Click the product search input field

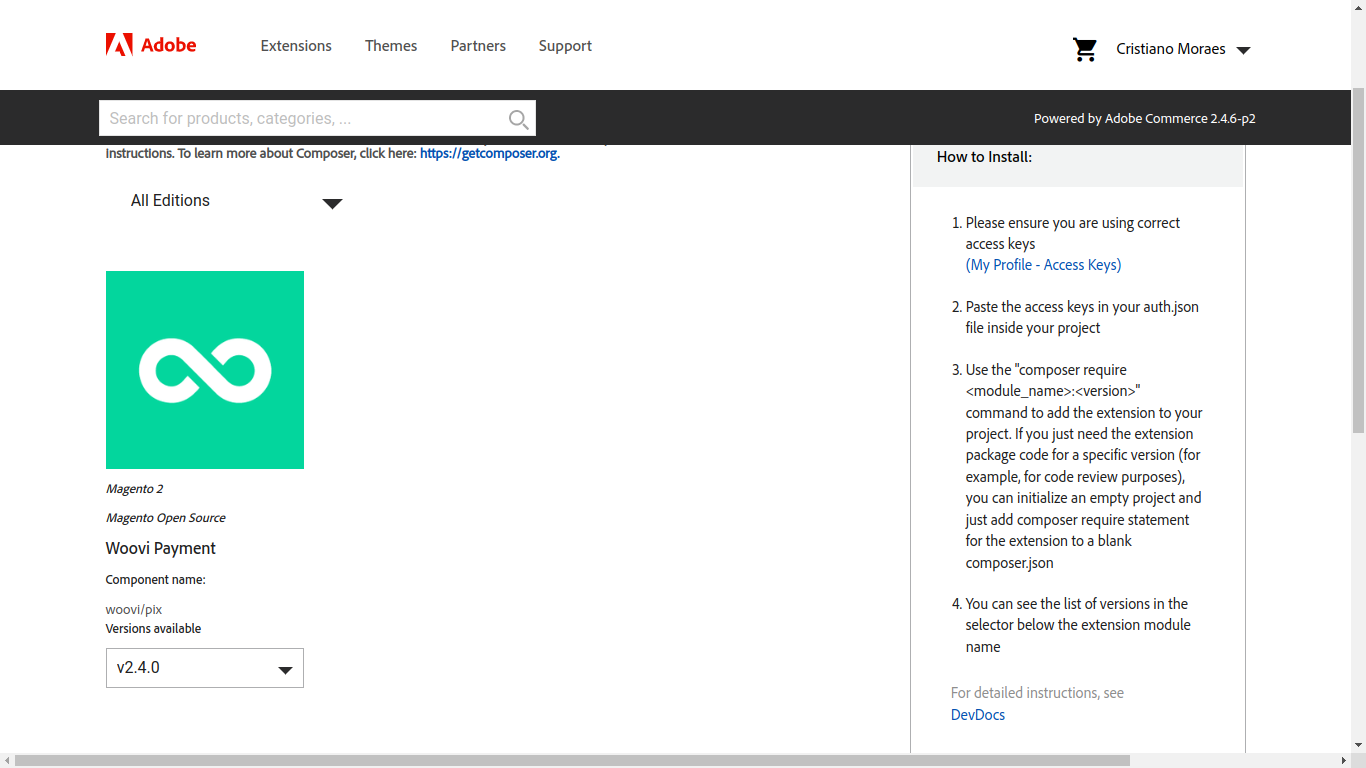[300, 118]
